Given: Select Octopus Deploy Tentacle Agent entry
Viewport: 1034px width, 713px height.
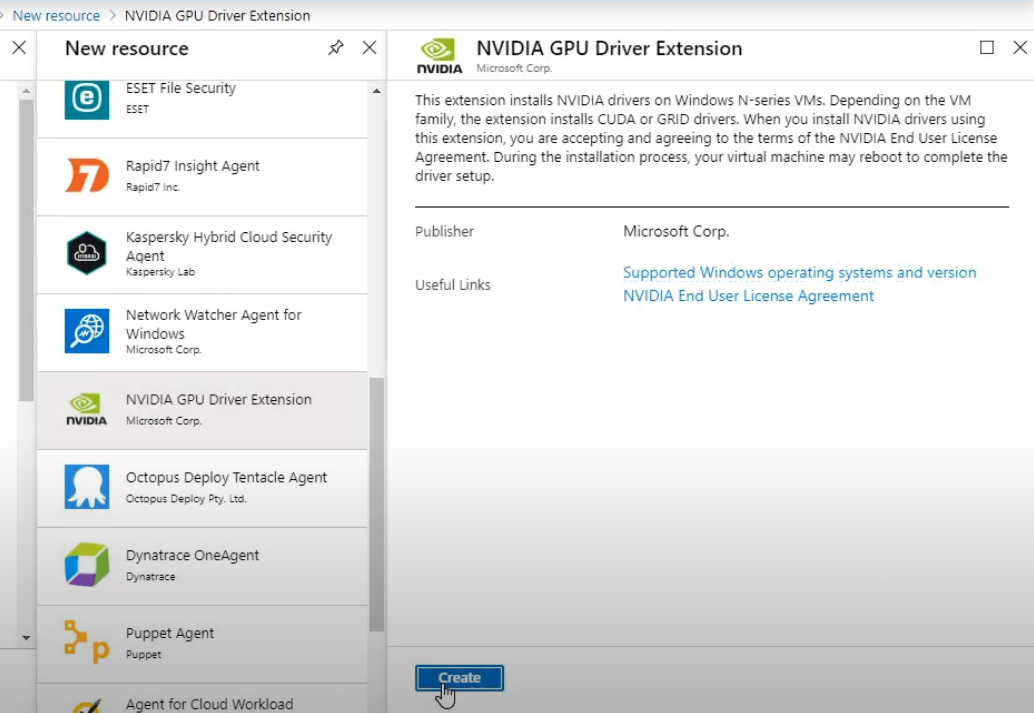Looking at the screenshot, I should pyautogui.click(x=202, y=488).
